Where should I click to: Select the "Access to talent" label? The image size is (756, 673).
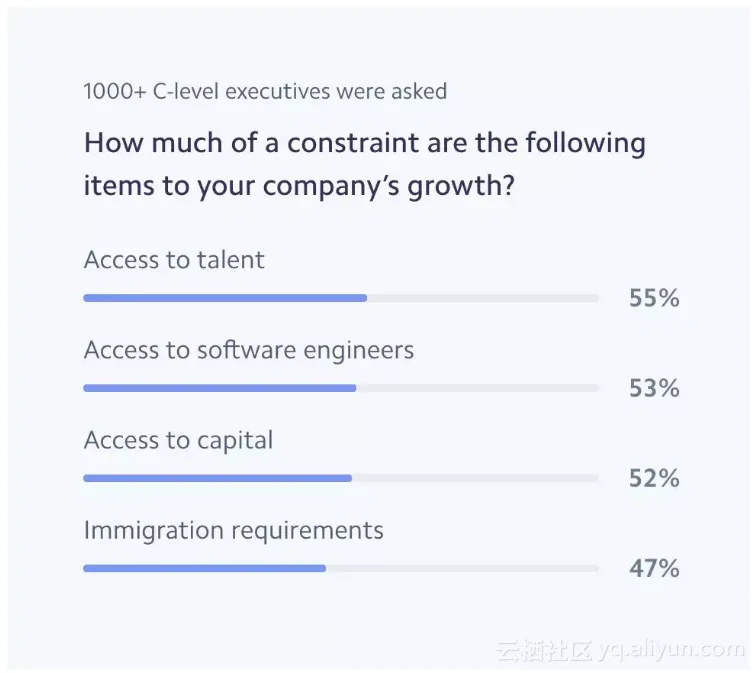(x=174, y=260)
